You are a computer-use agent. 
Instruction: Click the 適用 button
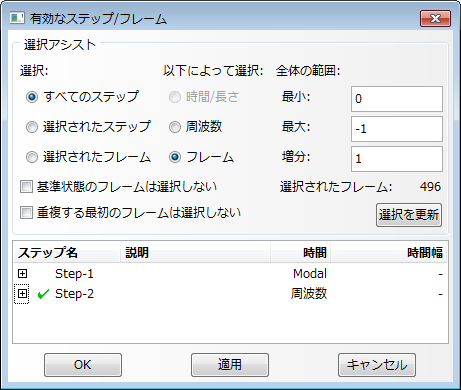pyautogui.click(x=230, y=365)
